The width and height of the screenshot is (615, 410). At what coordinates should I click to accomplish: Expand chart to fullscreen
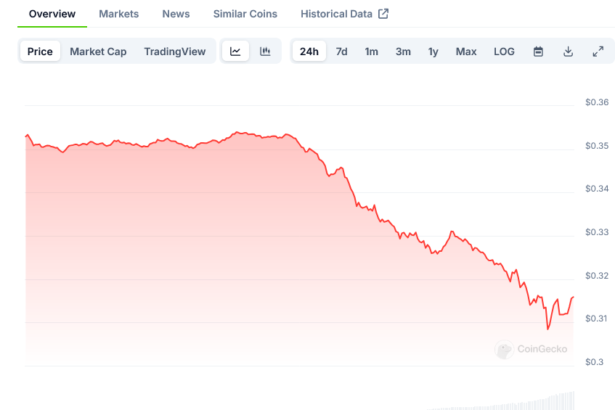point(598,51)
